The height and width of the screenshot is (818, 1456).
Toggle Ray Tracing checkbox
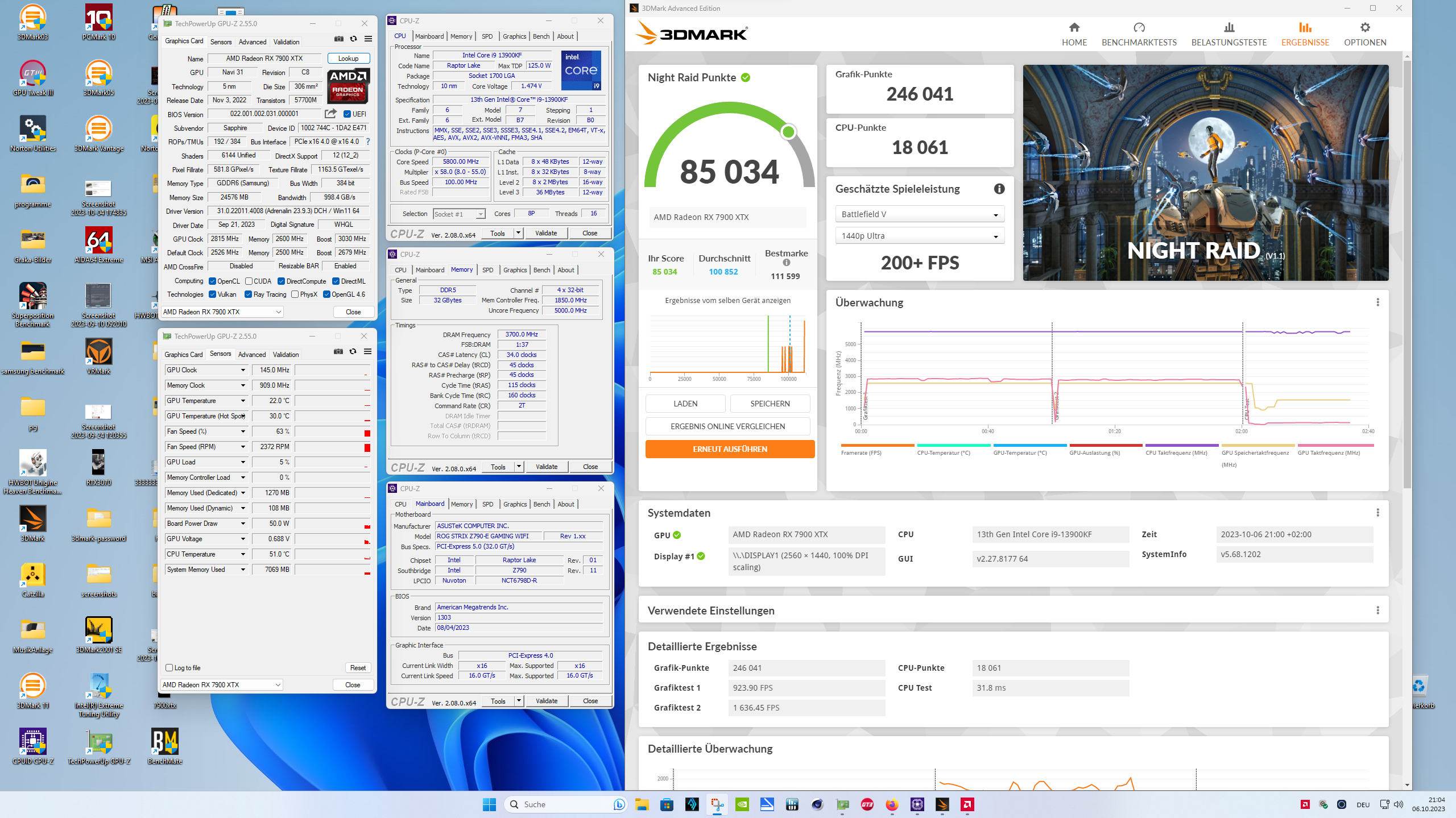click(x=248, y=294)
